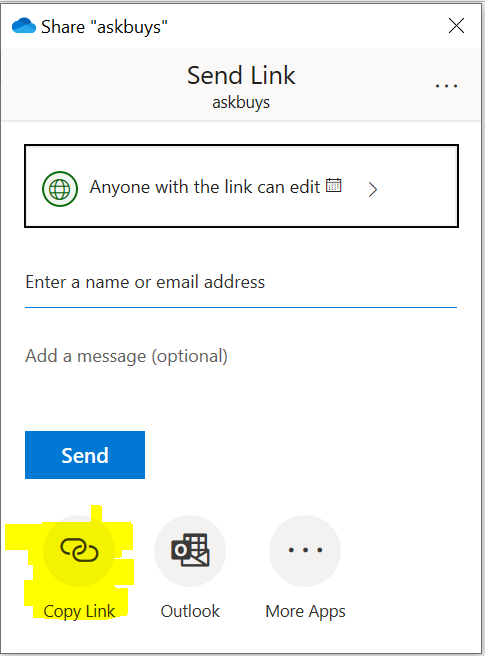The height and width of the screenshot is (656, 485).
Task: Click the "Outlook" text label
Action: click(190, 611)
